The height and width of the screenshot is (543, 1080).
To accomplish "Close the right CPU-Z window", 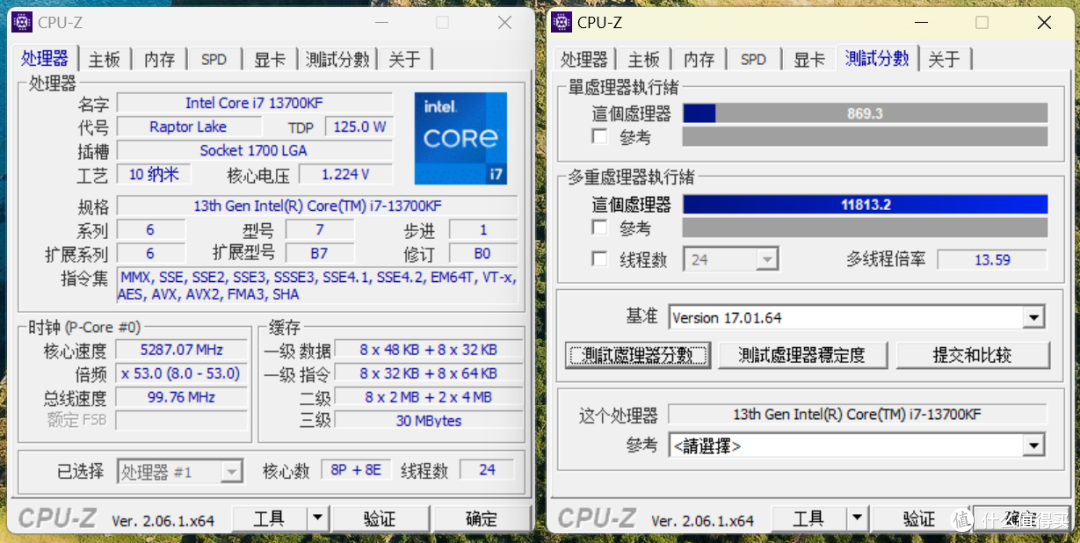I will (1044, 22).
